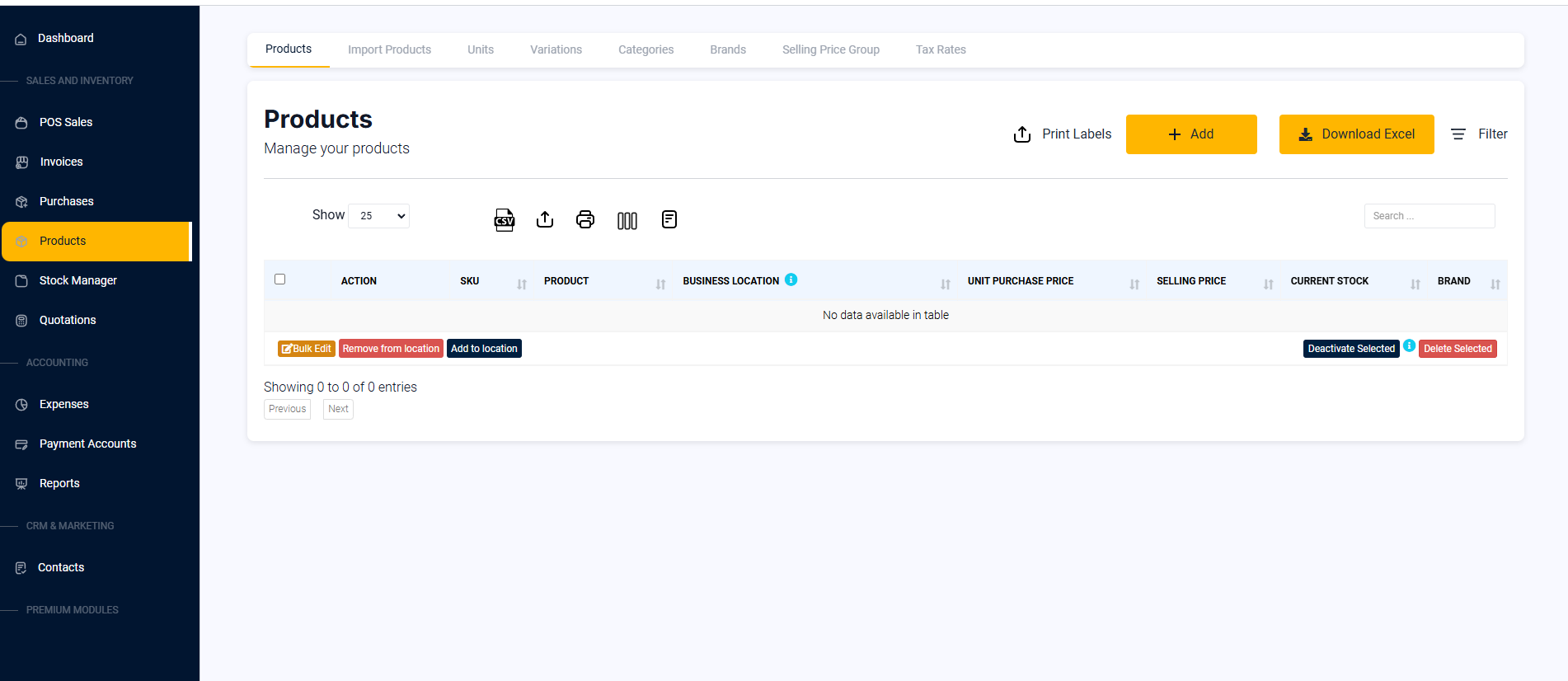Open the Tax Rates tab

pos(940,49)
